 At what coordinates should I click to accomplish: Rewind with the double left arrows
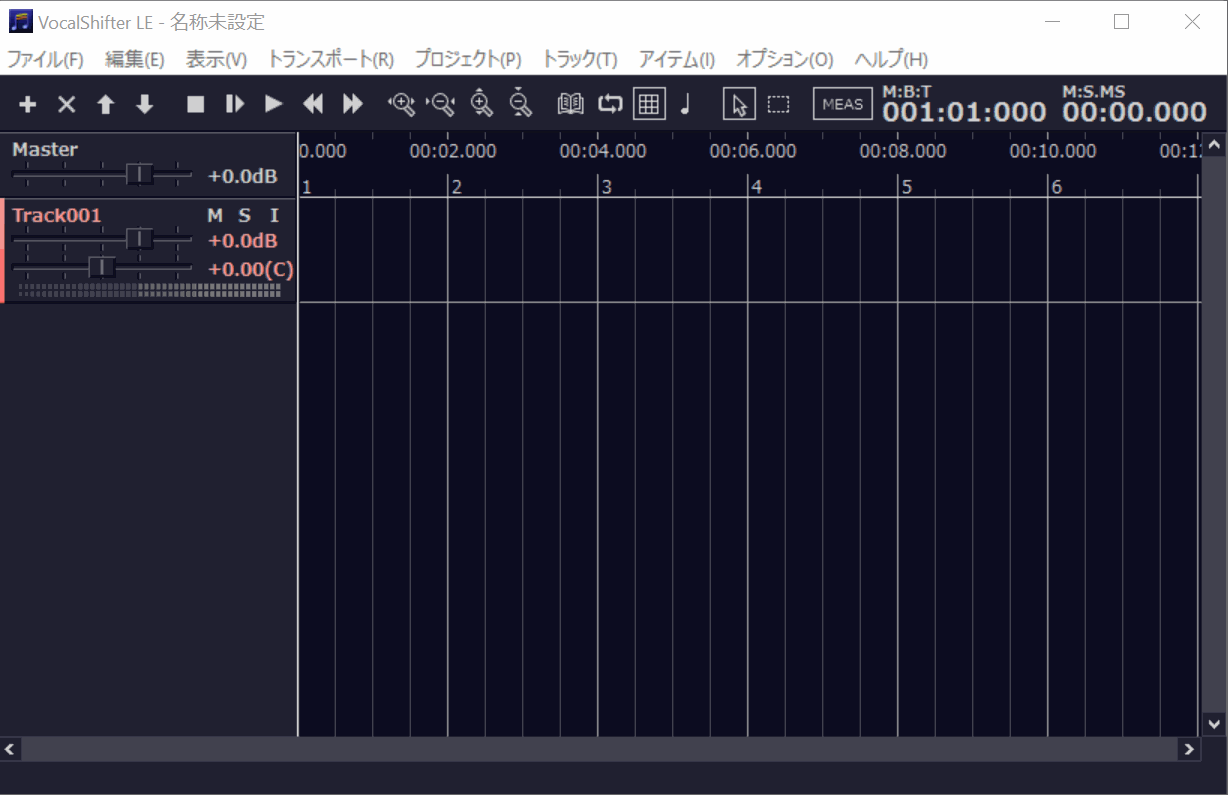314,104
